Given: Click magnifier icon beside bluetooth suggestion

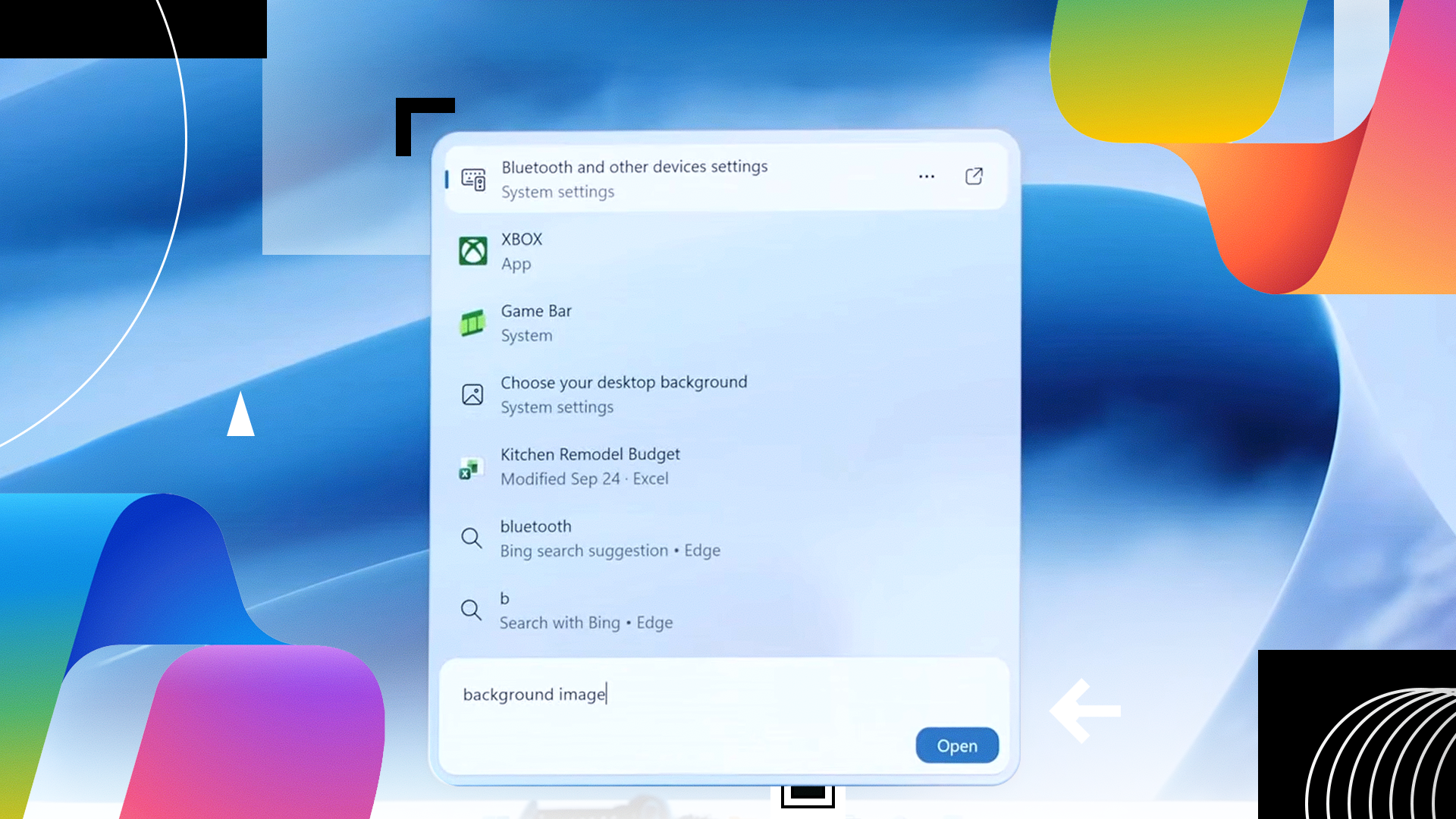Looking at the screenshot, I should [471, 538].
